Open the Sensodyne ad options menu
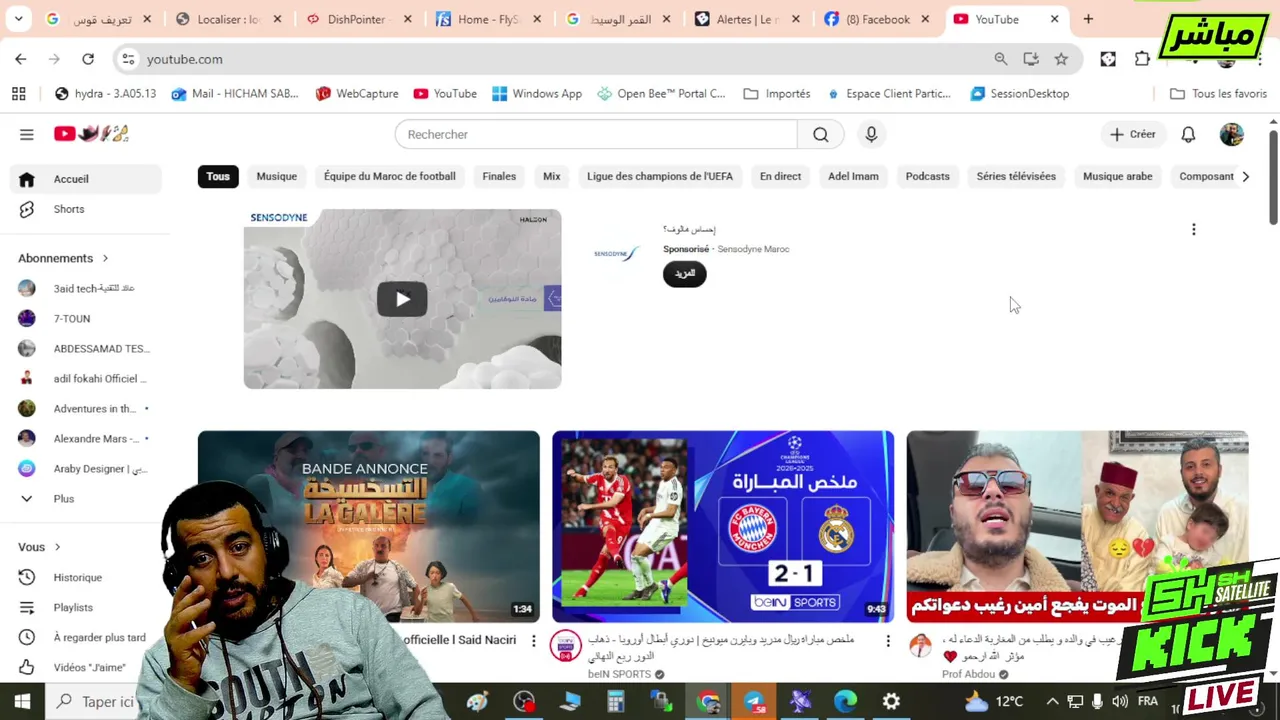1280x720 pixels. tap(1193, 229)
